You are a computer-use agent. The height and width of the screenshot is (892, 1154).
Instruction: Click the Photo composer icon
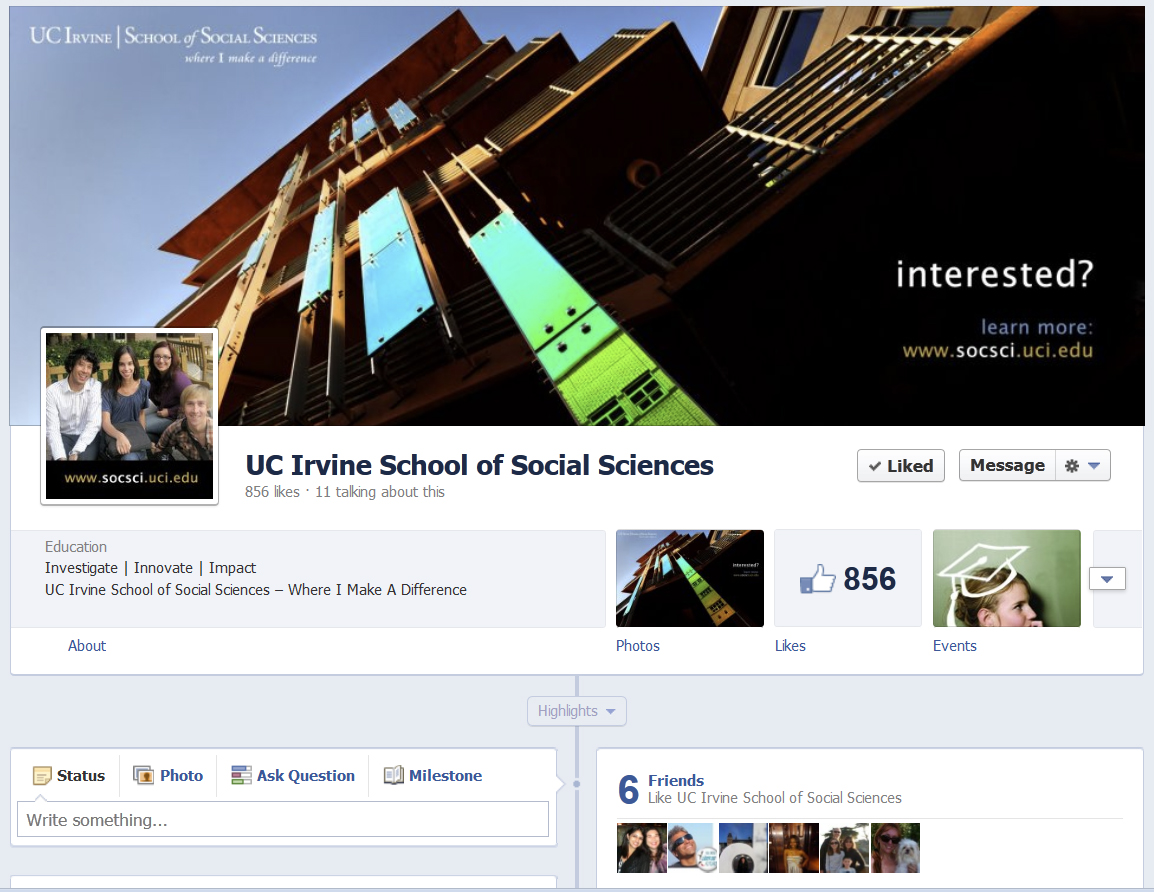(143, 775)
